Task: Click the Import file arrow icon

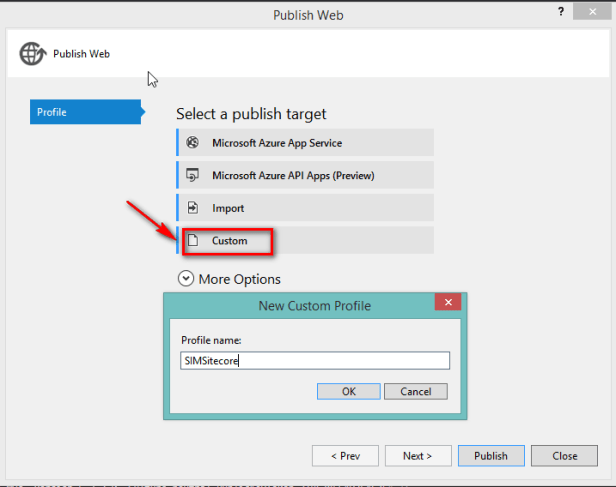Action: 192,207
